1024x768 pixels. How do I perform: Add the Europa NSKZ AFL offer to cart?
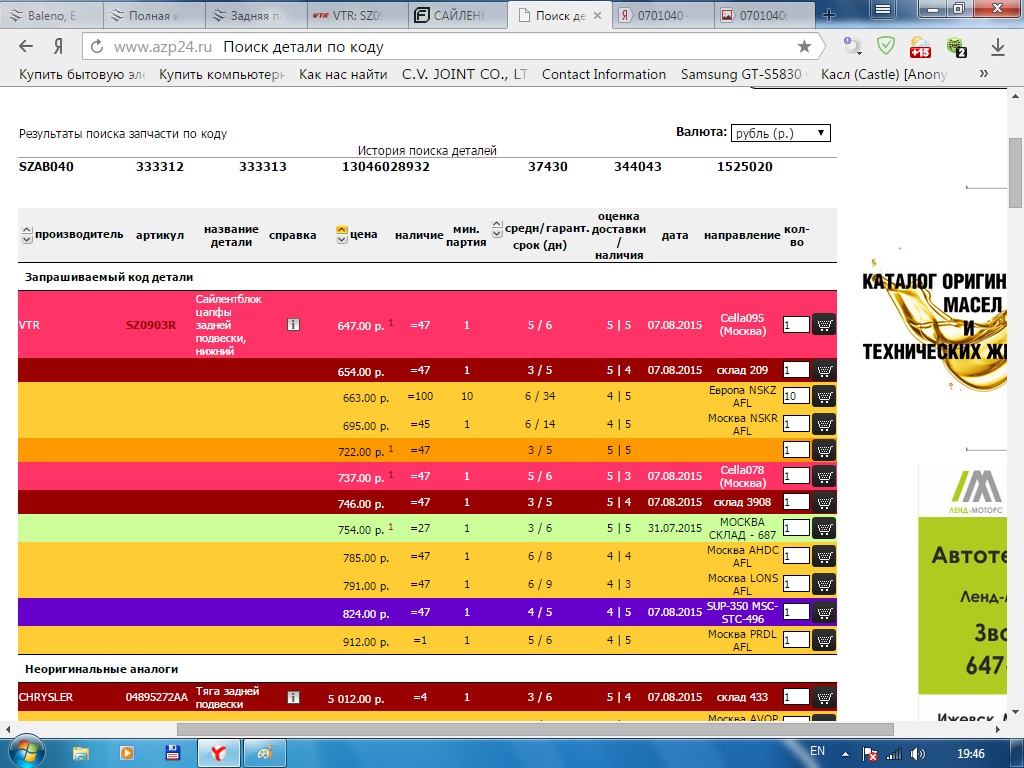tap(823, 397)
